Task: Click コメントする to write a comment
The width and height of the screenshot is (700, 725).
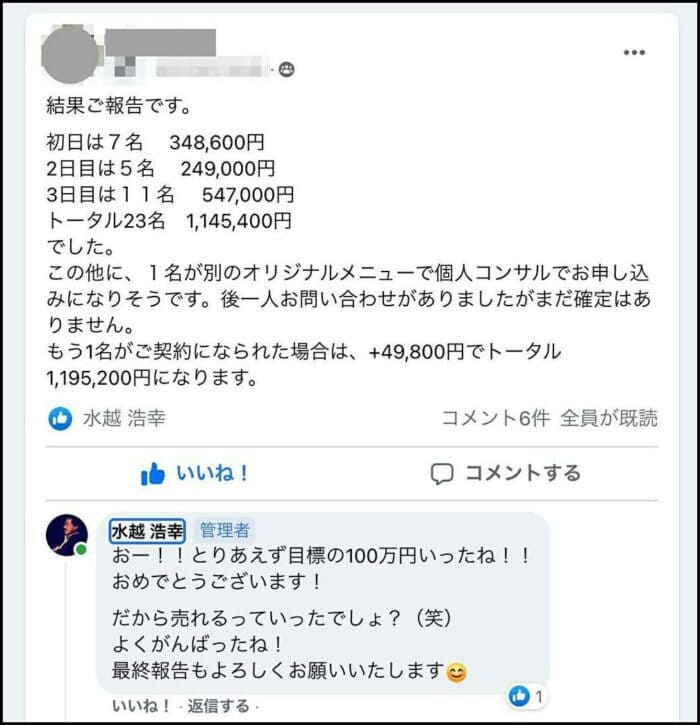Action: [505, 474]
